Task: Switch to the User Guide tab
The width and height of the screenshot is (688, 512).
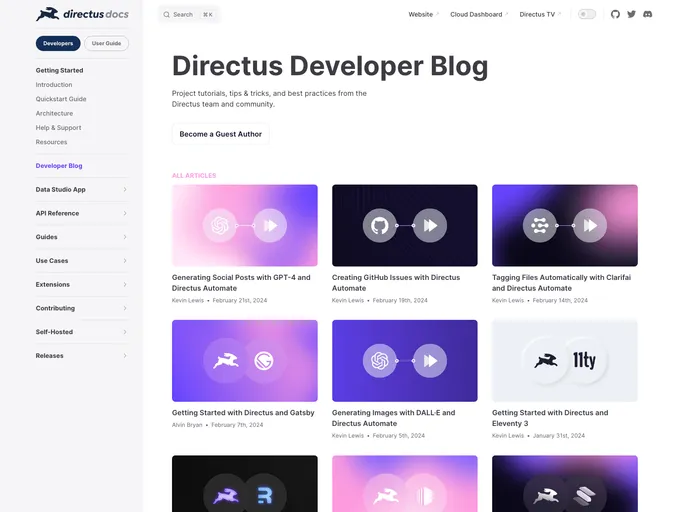Action: click(x=106, y=43)
